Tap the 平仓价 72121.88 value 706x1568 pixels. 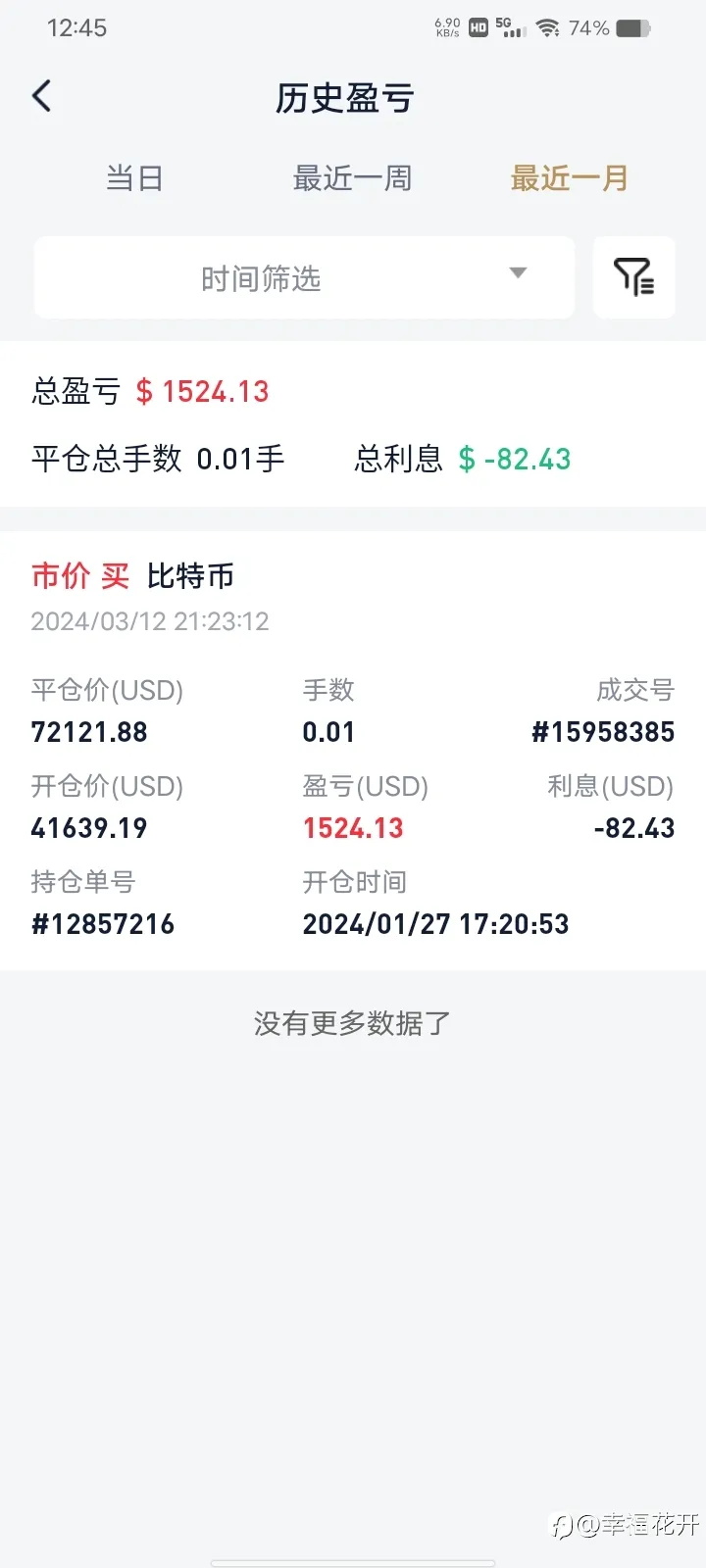click(x=89, y=732)
